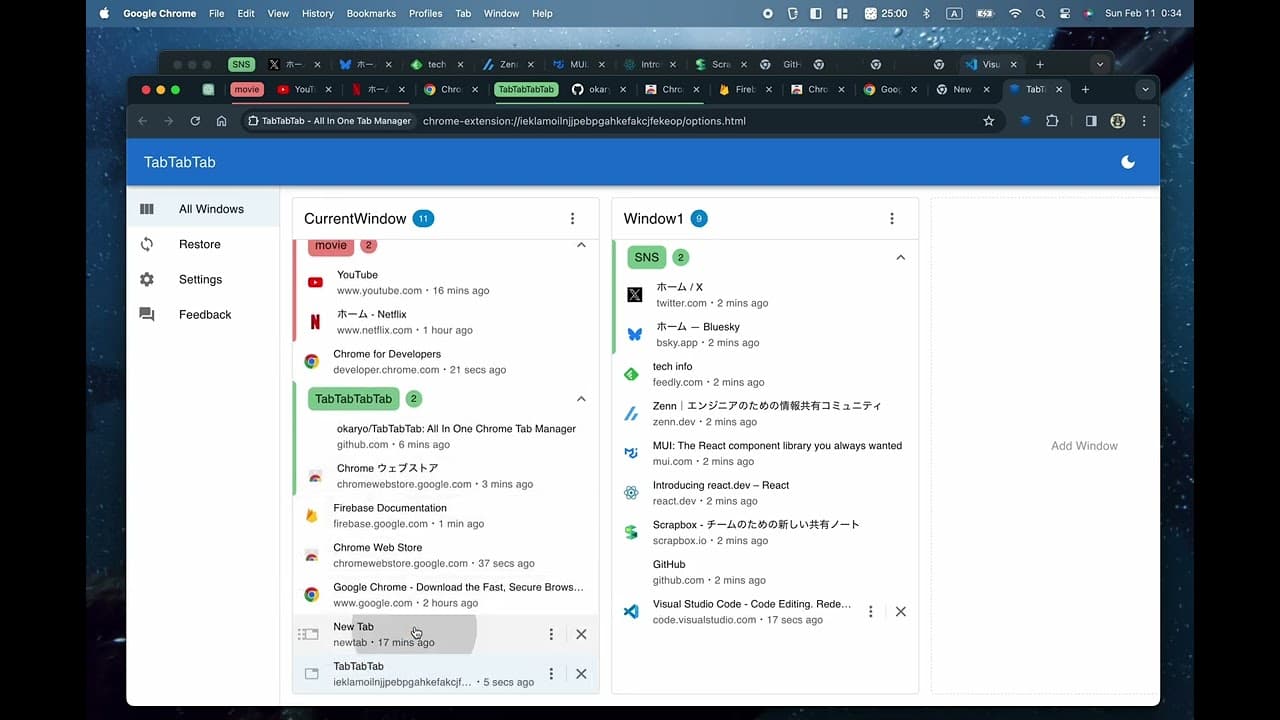Click the Add Window area

[1045, 446]
